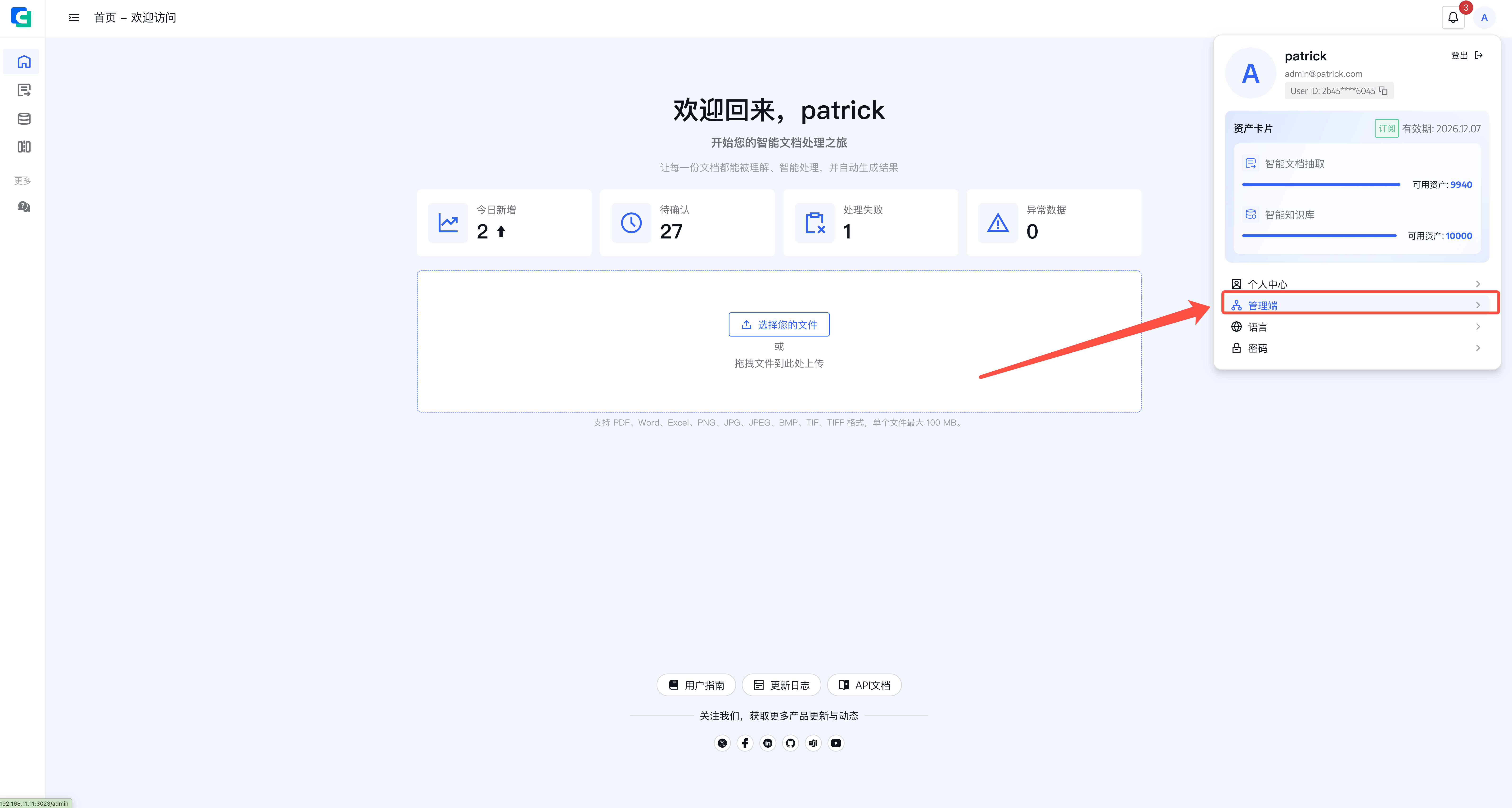Click the 智能知识库 progress bar
1512x808 pixels.
point(1319,235)
